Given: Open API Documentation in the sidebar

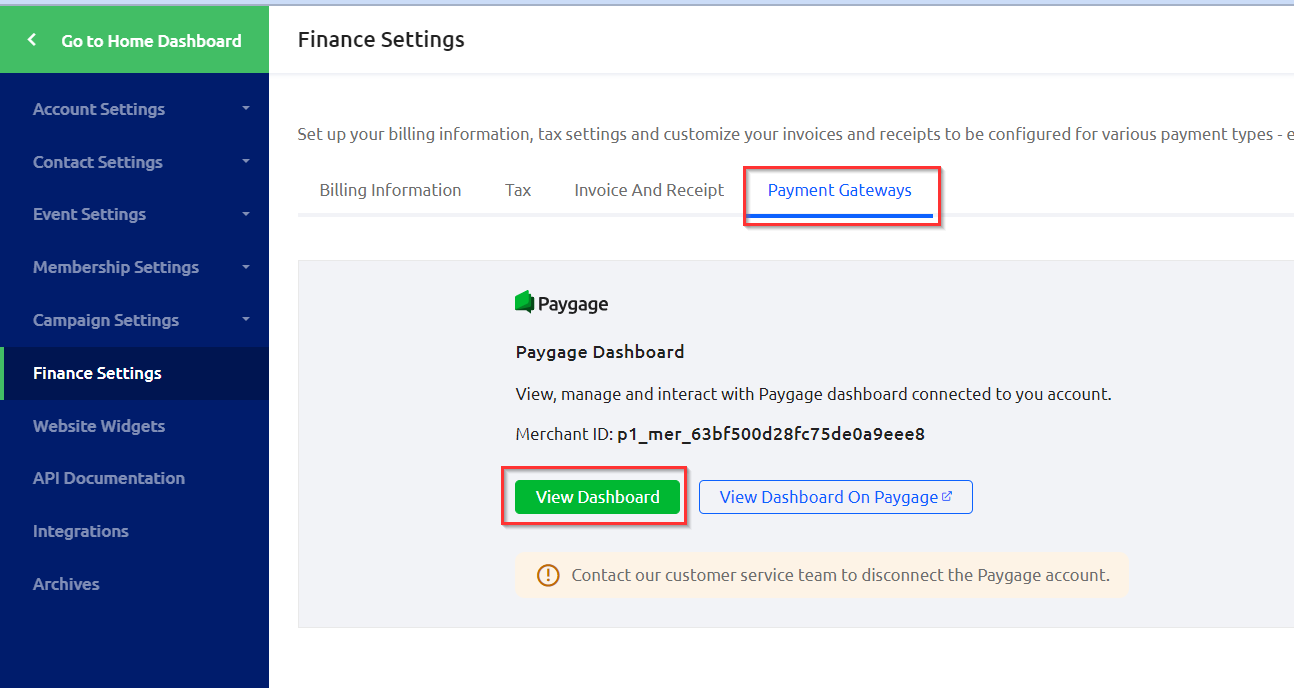Looking at the screenshot, I should [x=134, y=478].
